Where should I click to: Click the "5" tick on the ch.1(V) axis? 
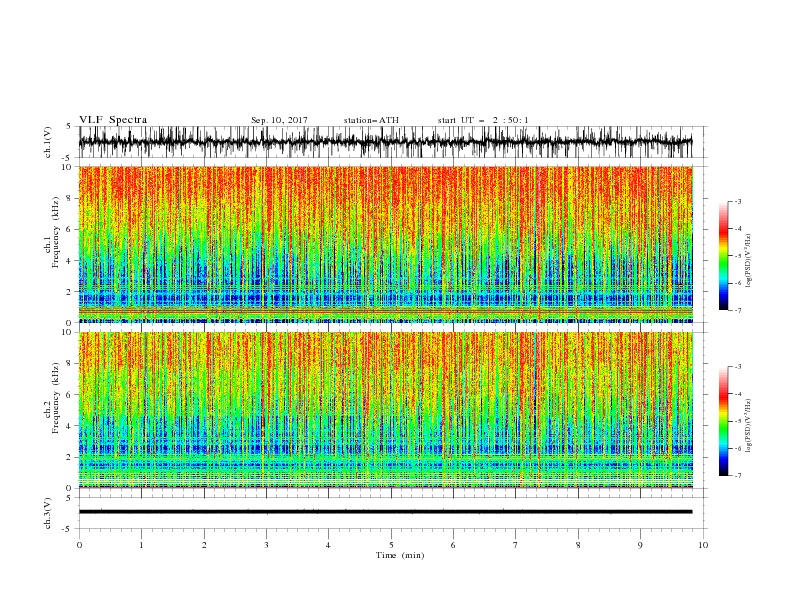pos(69,127)
